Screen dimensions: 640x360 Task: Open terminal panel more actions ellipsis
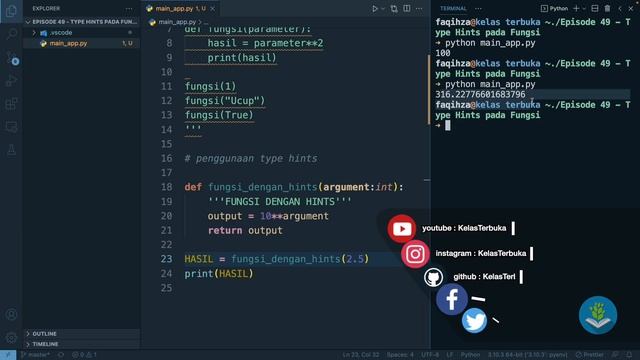click(x=478, y=9)
